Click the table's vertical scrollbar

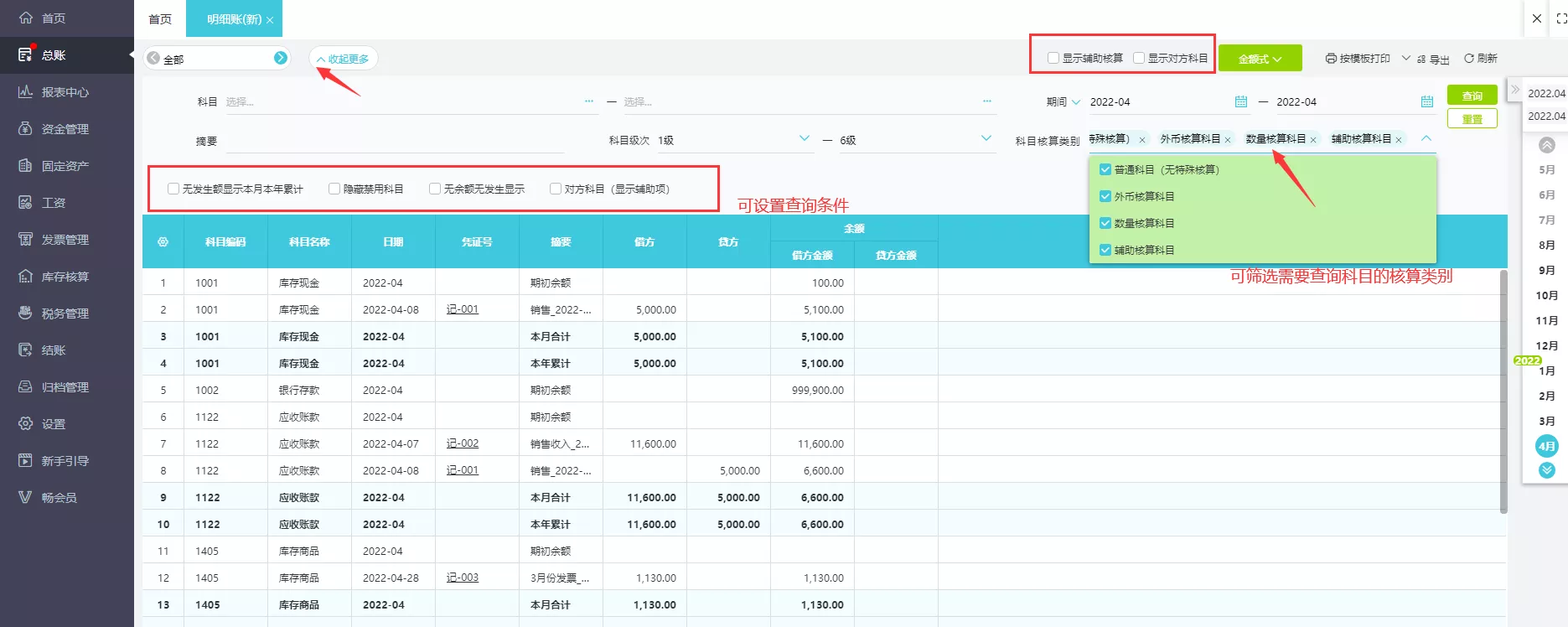click(1503, 391)
